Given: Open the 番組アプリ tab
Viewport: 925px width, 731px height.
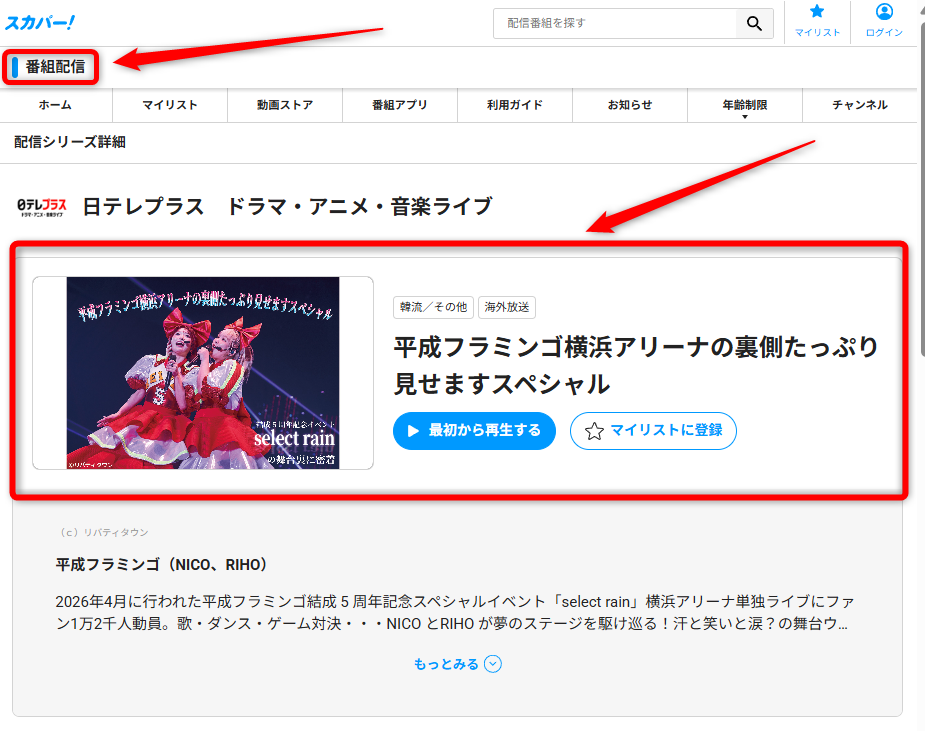Looking at the screenshot, I should (x=400, y=105).
